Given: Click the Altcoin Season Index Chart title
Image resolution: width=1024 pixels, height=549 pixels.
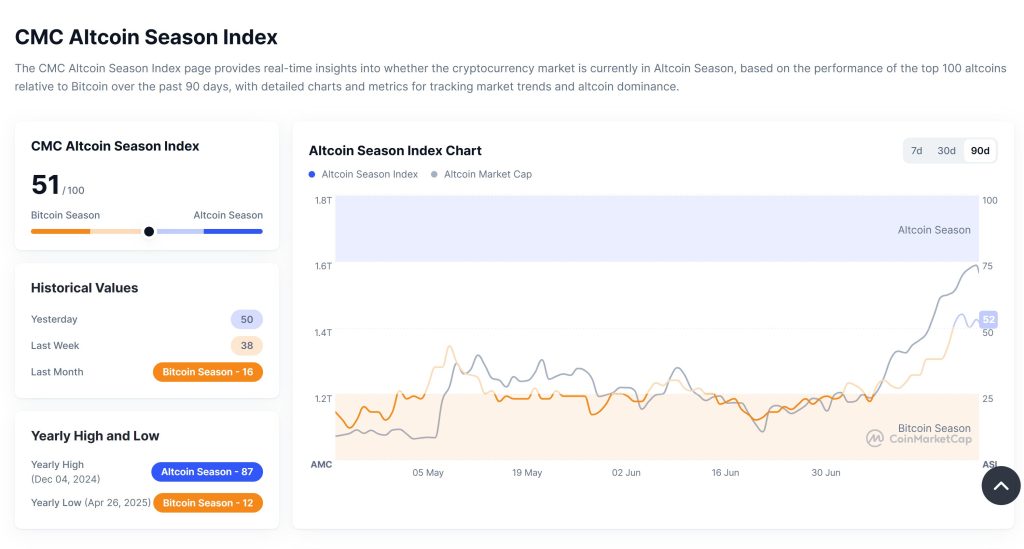Looking at the screenshot, I should [395, 151].
